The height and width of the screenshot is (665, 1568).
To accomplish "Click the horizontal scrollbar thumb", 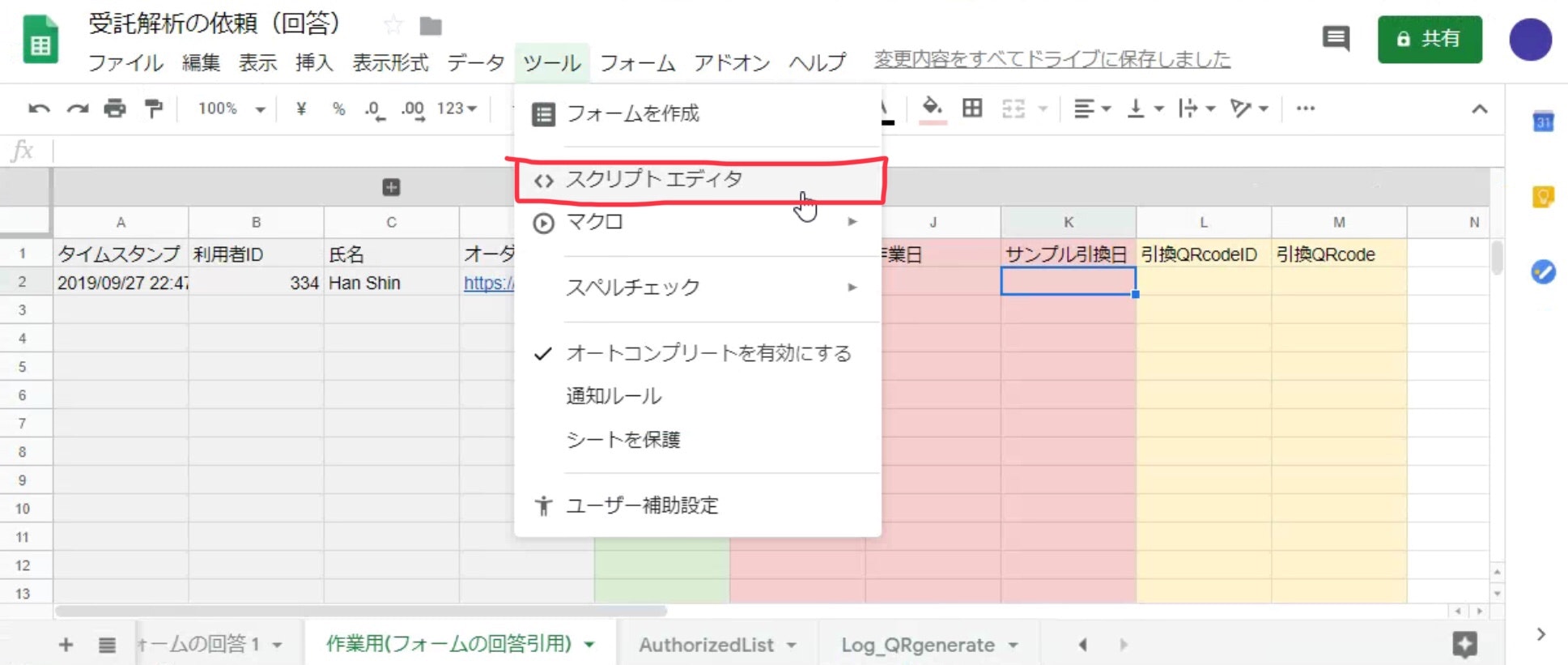I will tap(361, 611).
